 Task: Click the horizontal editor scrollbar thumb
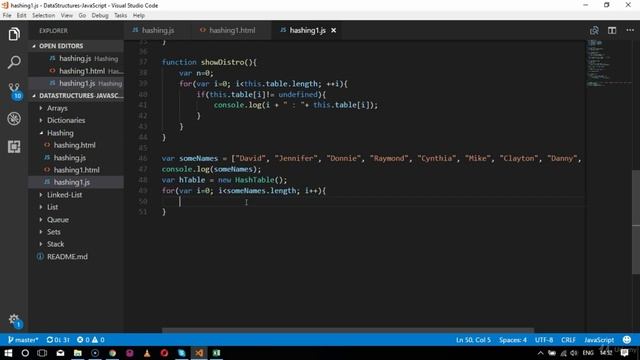coord(348,330)
